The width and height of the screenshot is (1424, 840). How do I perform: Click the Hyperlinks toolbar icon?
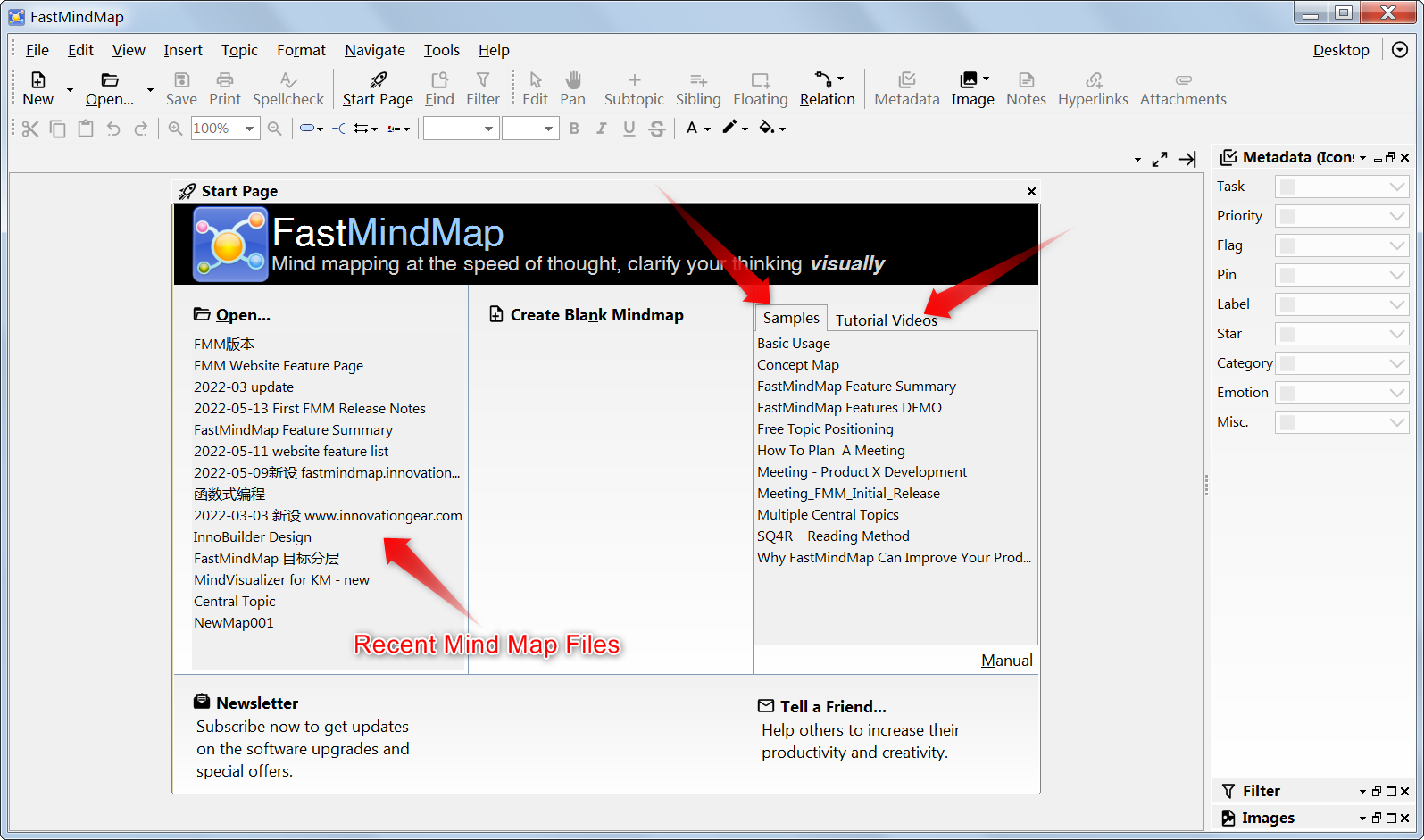pyautogui.click(x=1094, y=80)
